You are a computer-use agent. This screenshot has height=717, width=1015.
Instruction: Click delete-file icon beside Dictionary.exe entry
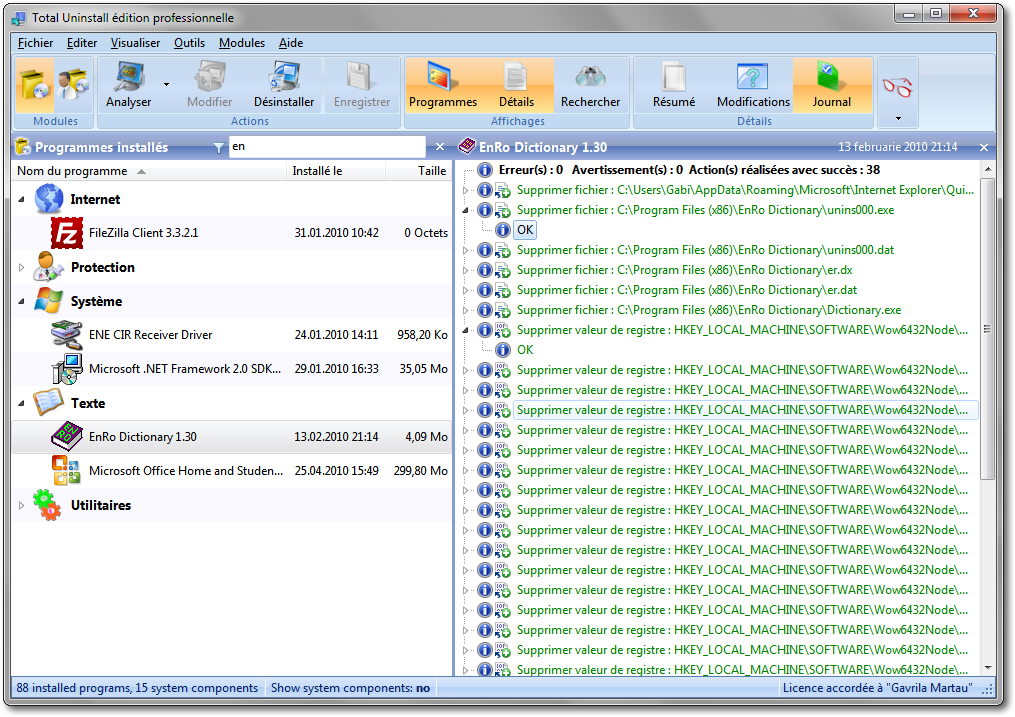pos(503,311)
